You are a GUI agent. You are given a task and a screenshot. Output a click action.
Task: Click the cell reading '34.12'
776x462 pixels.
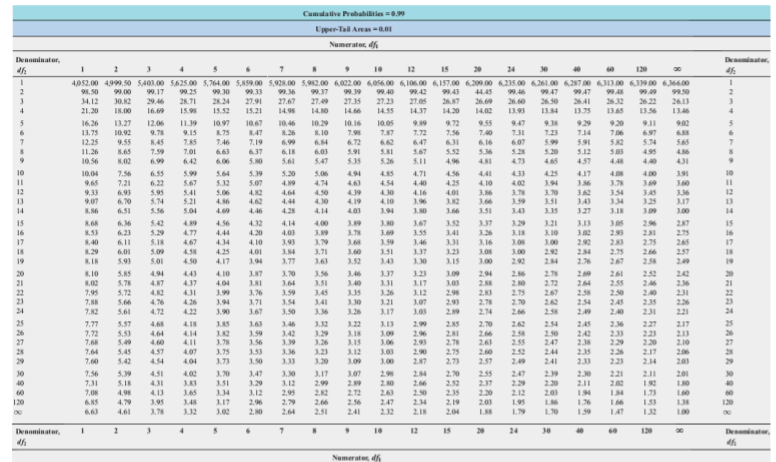(x=90, y=101)
